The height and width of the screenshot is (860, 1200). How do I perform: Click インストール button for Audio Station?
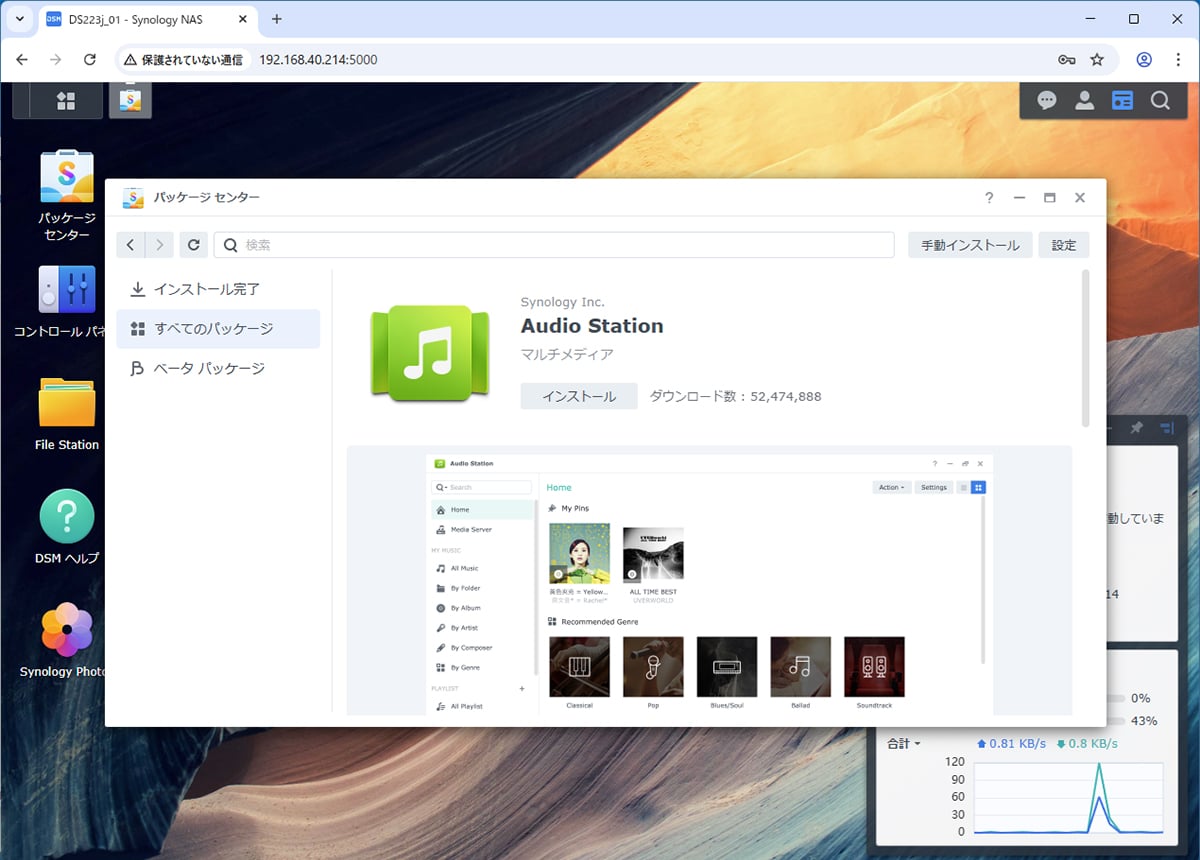click(x=579, y=396)
